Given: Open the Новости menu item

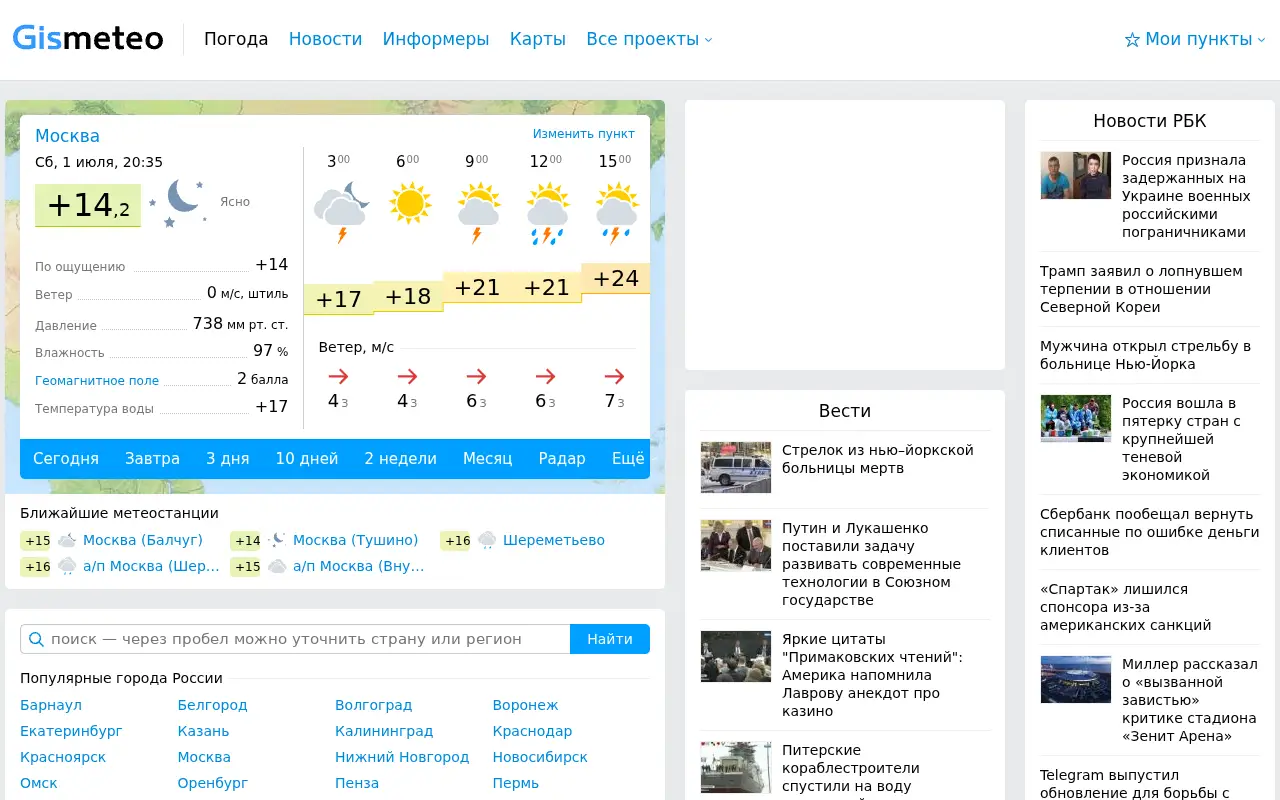Looking at the screenshot, I should pyautogui.click(x=325, y=39).
